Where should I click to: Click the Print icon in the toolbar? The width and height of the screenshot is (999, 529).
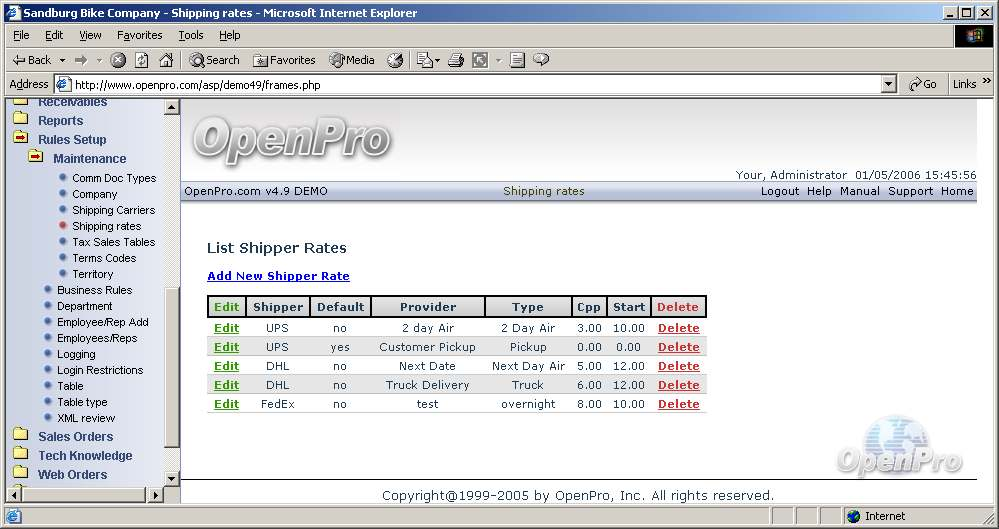click(456, 60)
